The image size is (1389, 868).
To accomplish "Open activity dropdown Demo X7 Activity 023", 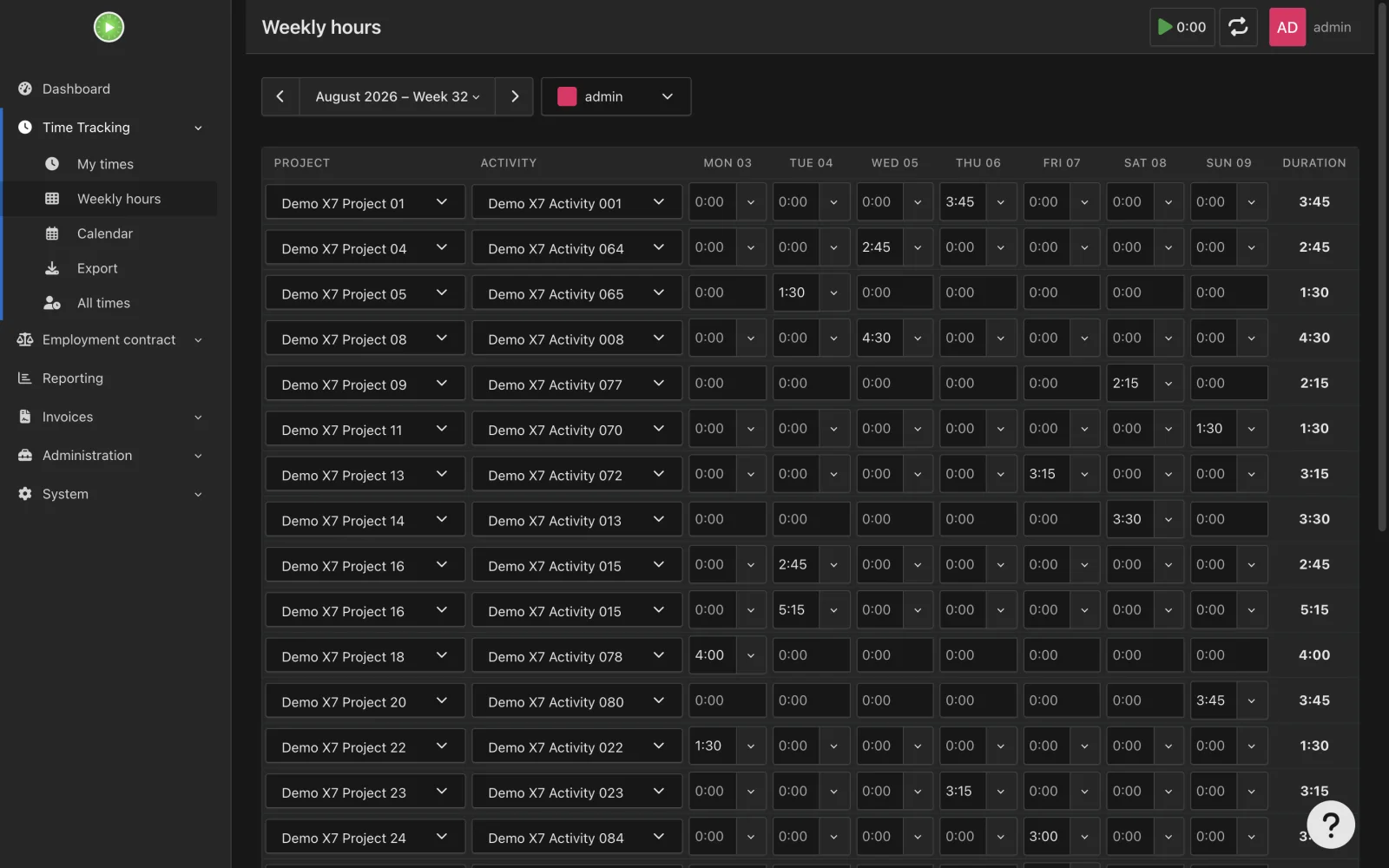I will coord(576,792).
